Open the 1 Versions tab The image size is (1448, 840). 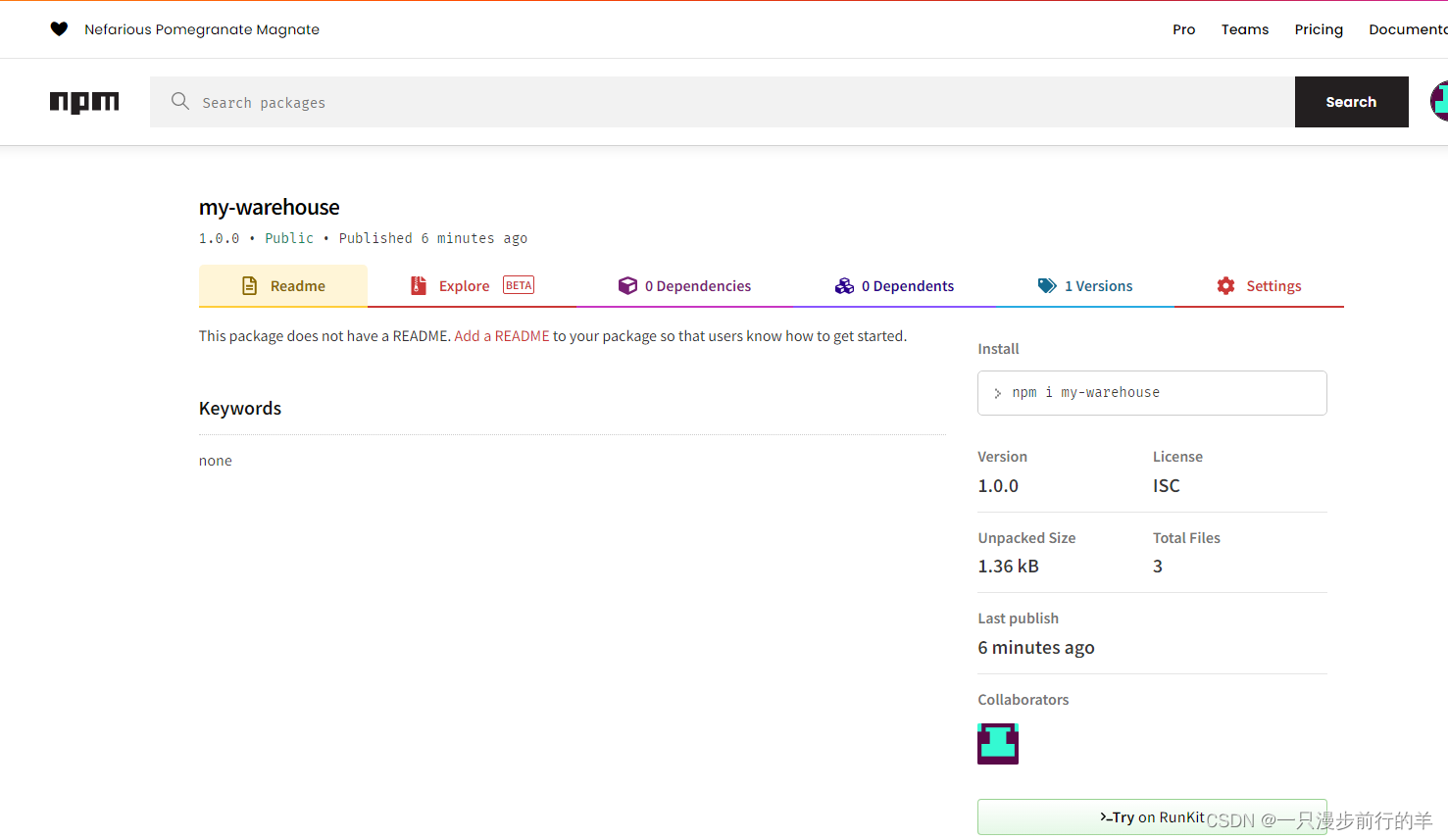[1084, 286]
